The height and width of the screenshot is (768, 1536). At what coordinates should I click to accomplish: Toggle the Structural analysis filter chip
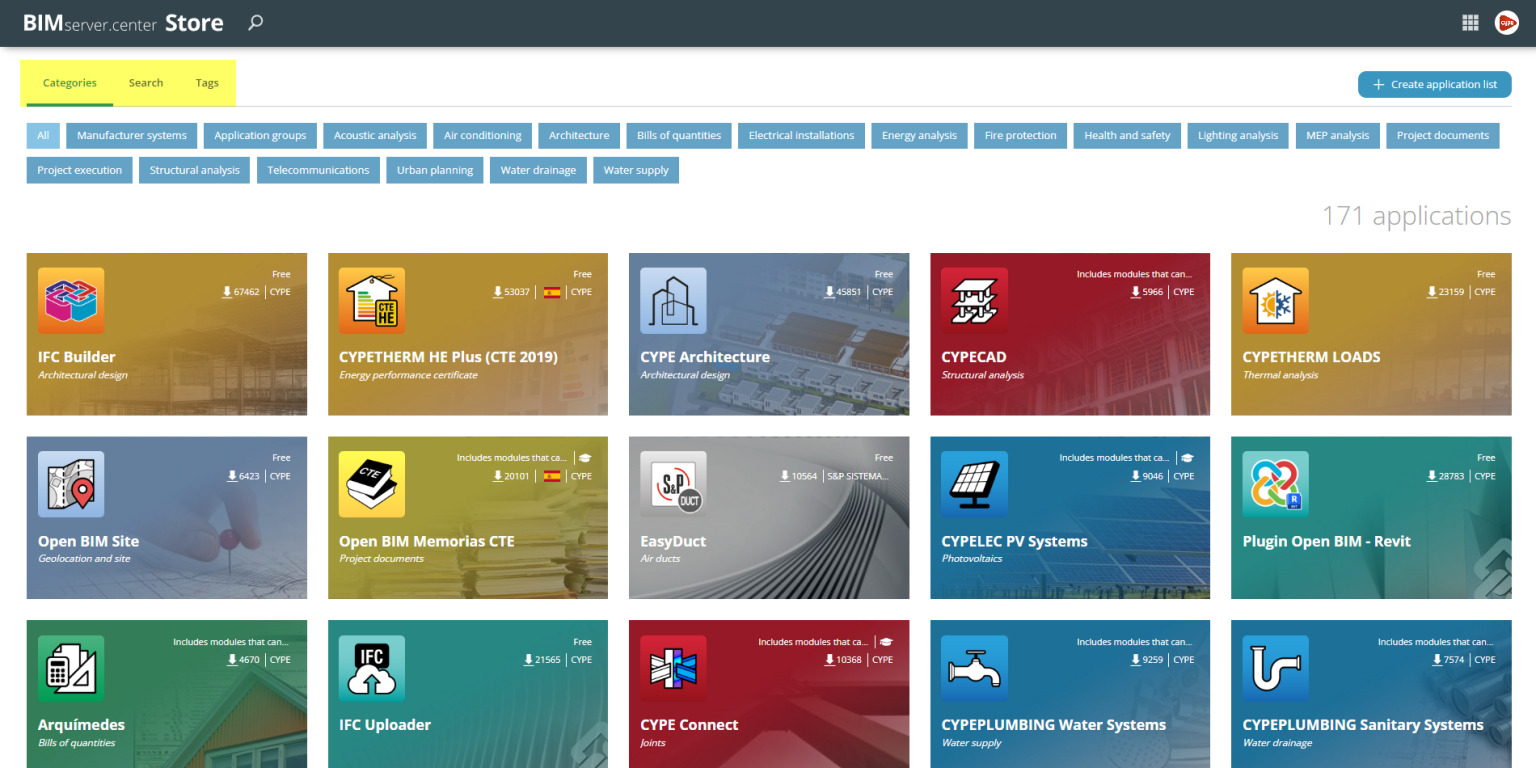pyautogui.click(x=194, y=170)
